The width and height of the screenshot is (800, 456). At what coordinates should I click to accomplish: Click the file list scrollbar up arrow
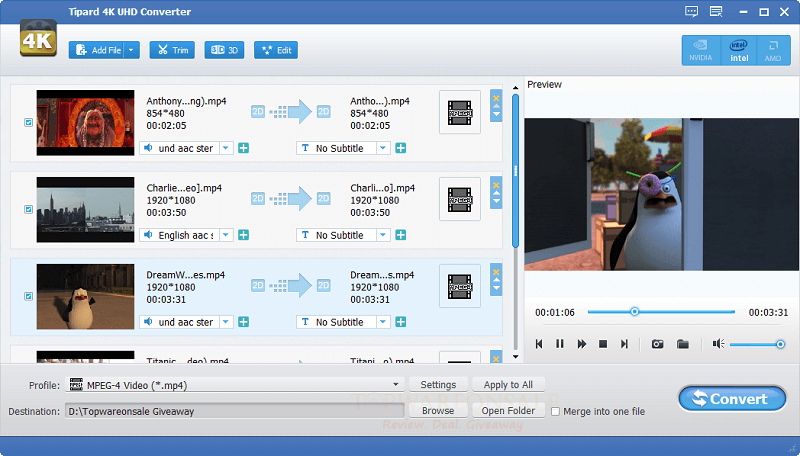pos(515,88)
